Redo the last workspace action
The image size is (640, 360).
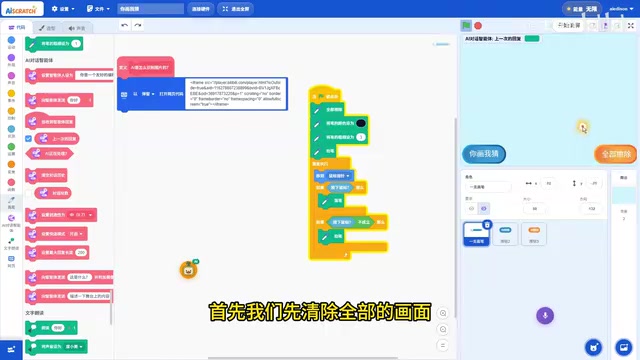coord(138,25)
